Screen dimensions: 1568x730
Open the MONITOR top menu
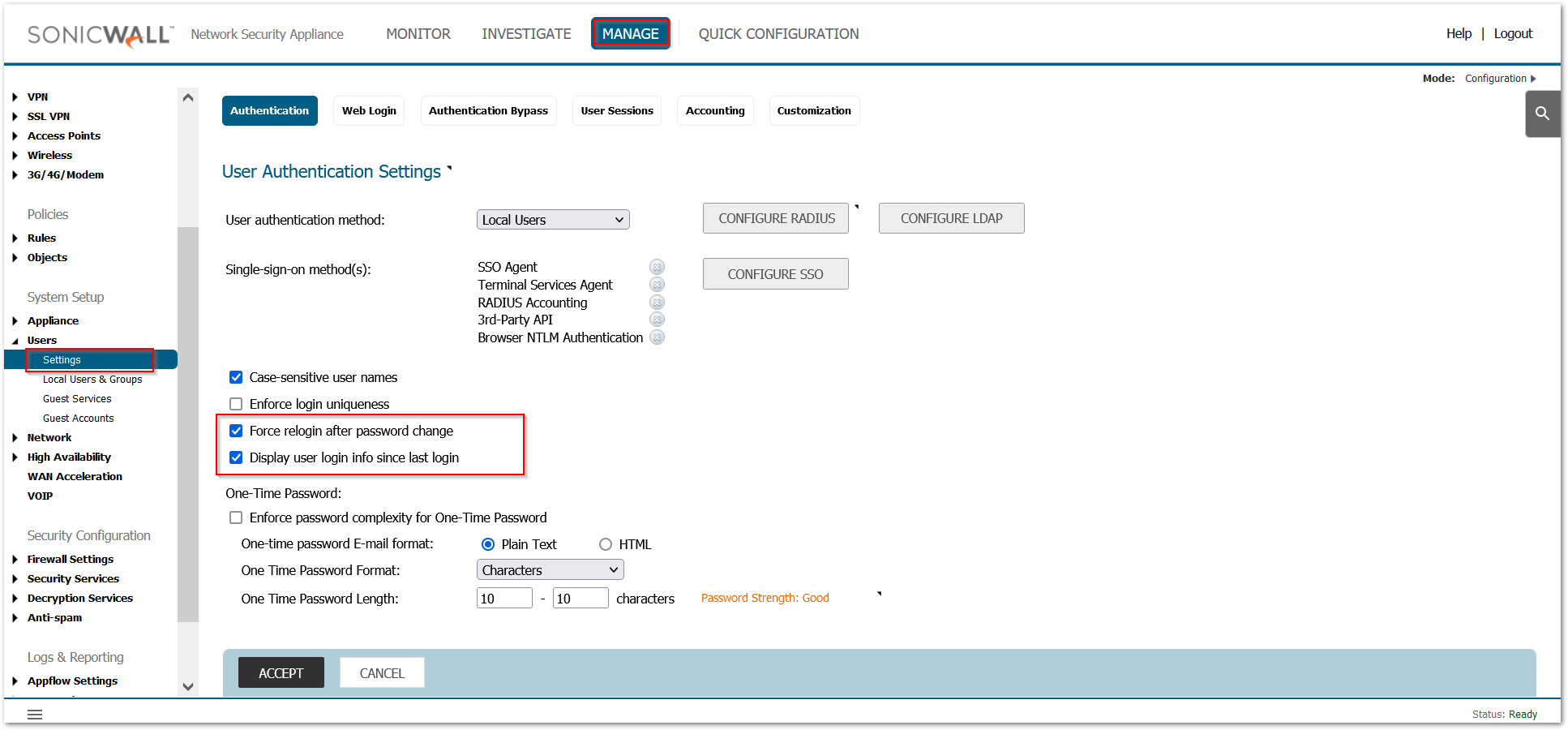pyautogui.click(x=418, y=34)
